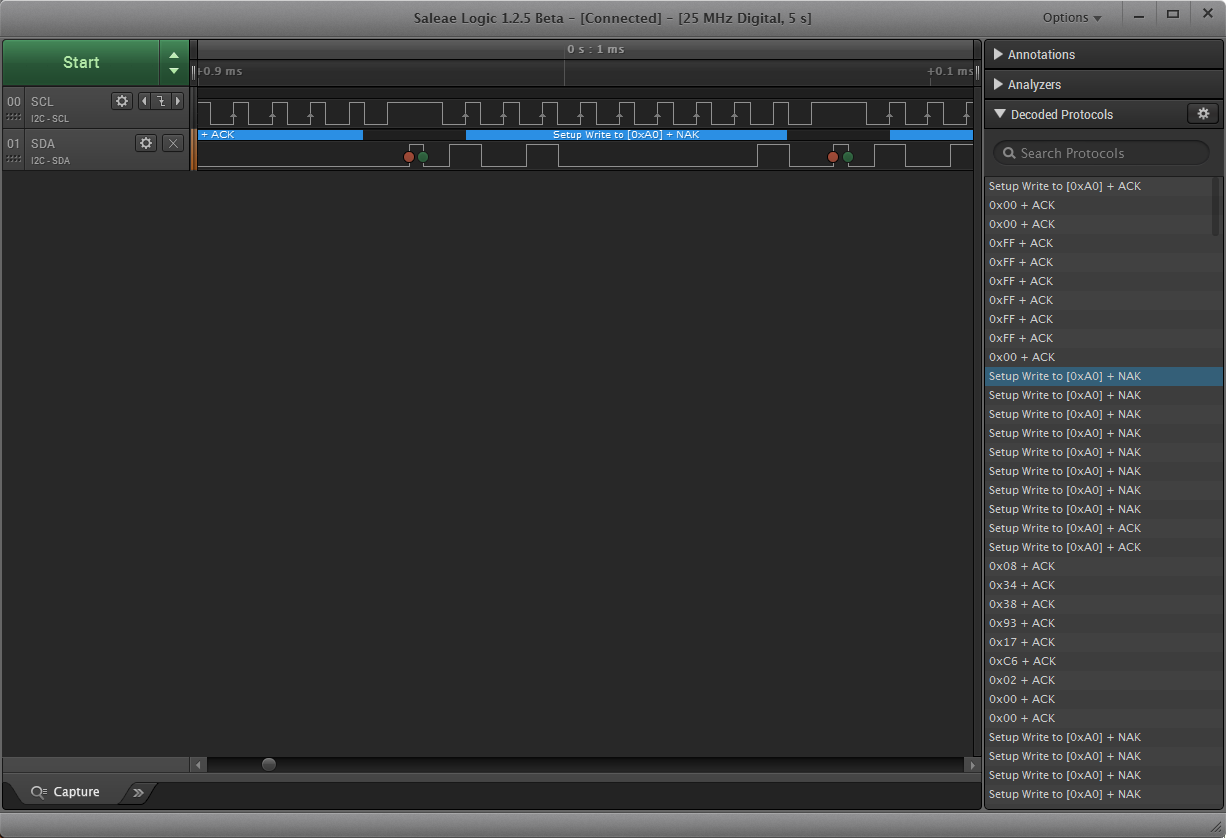Click the waveform scrollbar left arrow
The image size is (1226, 838).
point(198,765)
